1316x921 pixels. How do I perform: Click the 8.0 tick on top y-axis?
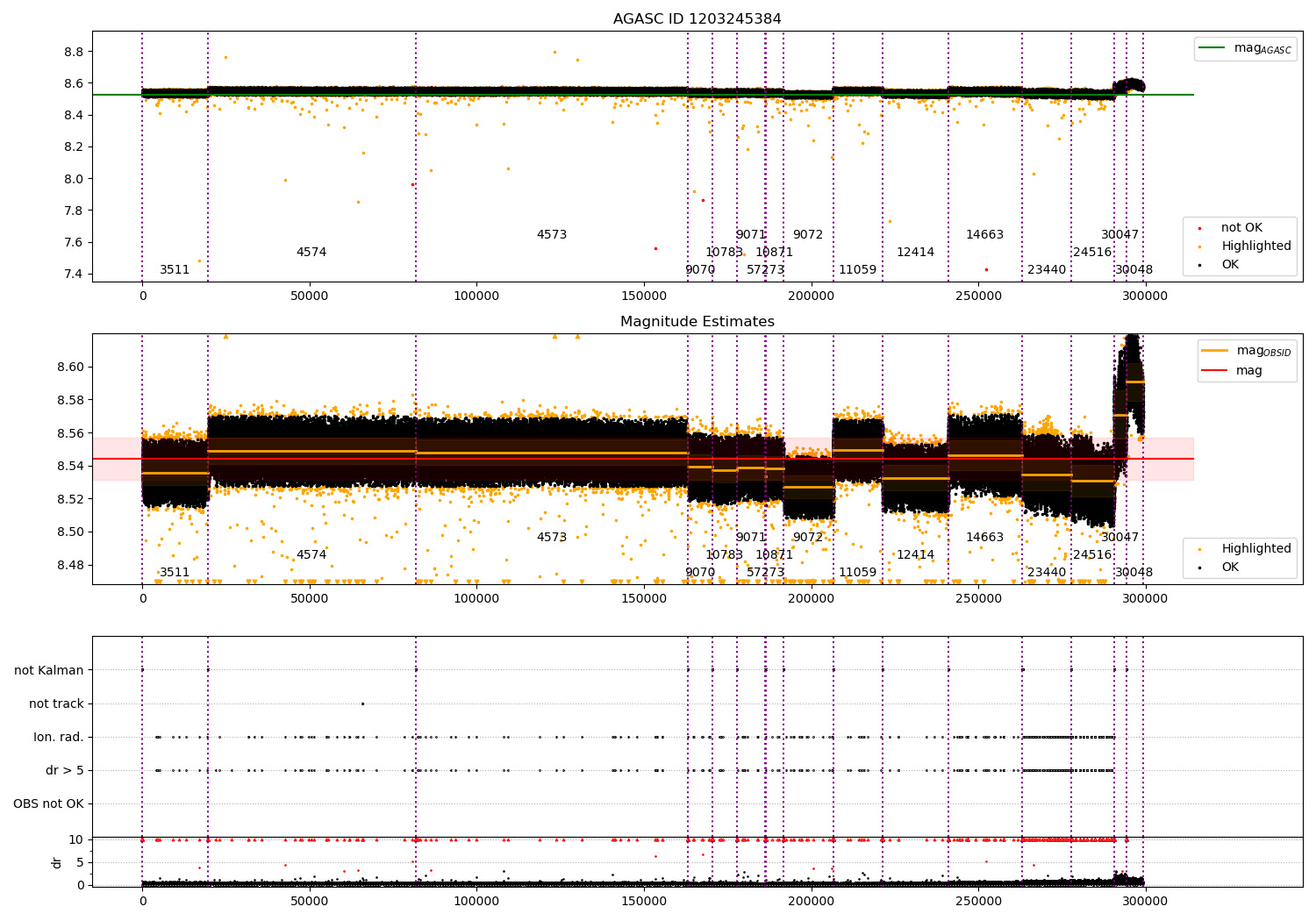point(74,179)
